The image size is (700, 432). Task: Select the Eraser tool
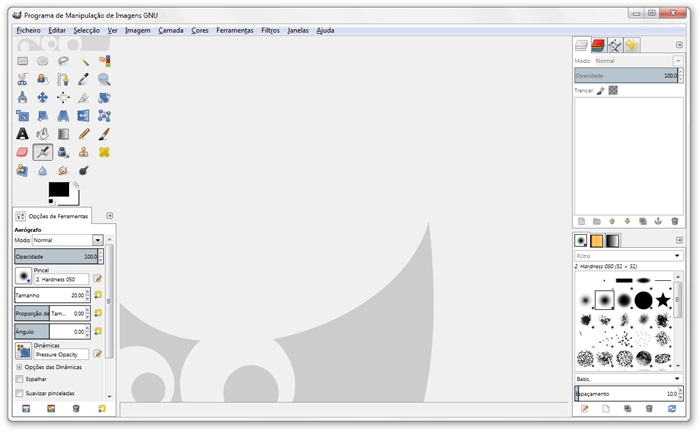click(x=22, y=152)
